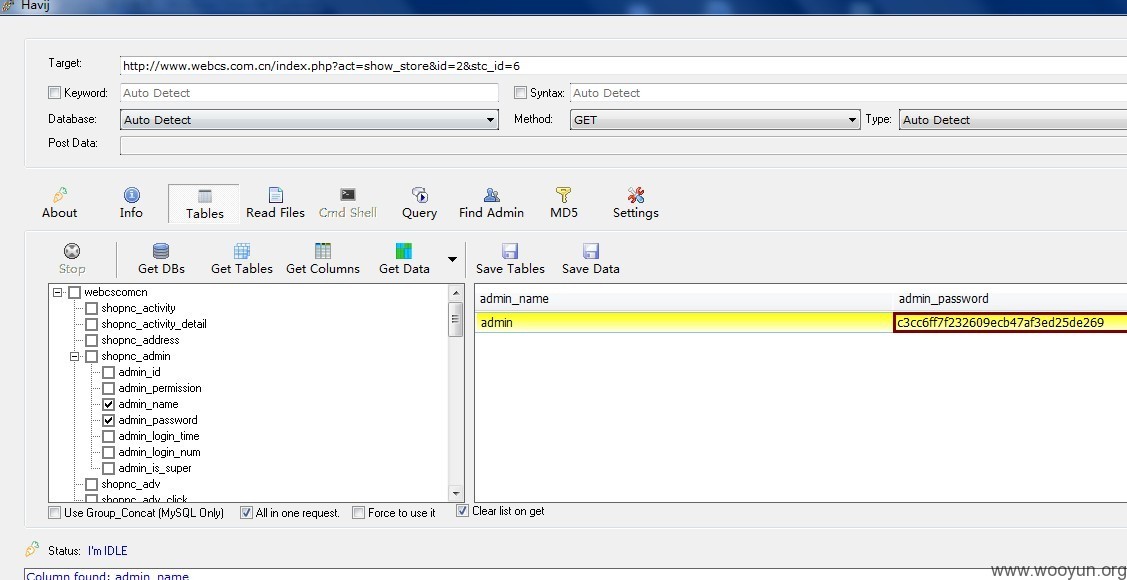Open the Method GET dropdown
The width and height of the screenshot is (1127, 580).
(x=715, y=120)
